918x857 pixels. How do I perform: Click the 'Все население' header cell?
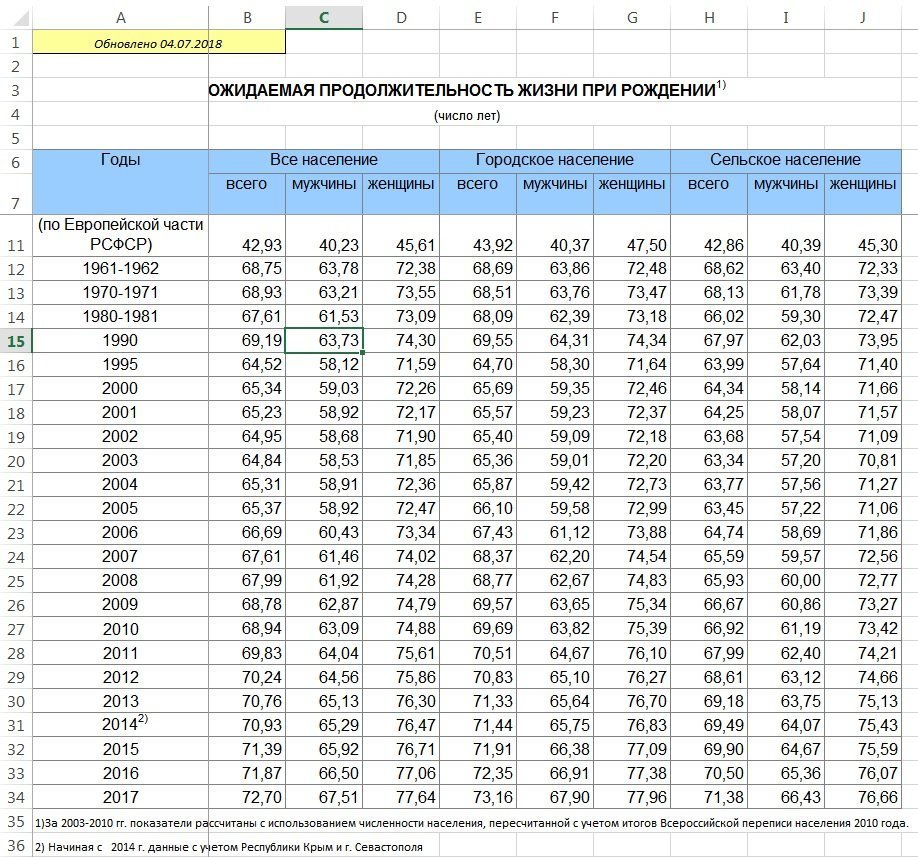tap(324, 160)
